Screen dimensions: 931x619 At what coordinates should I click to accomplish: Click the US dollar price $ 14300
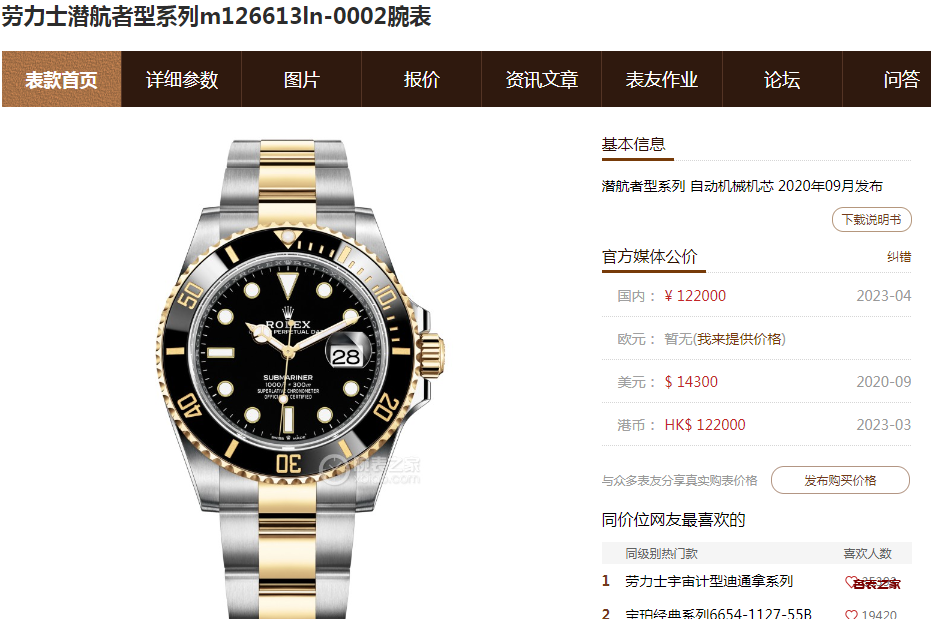(691, 382)
